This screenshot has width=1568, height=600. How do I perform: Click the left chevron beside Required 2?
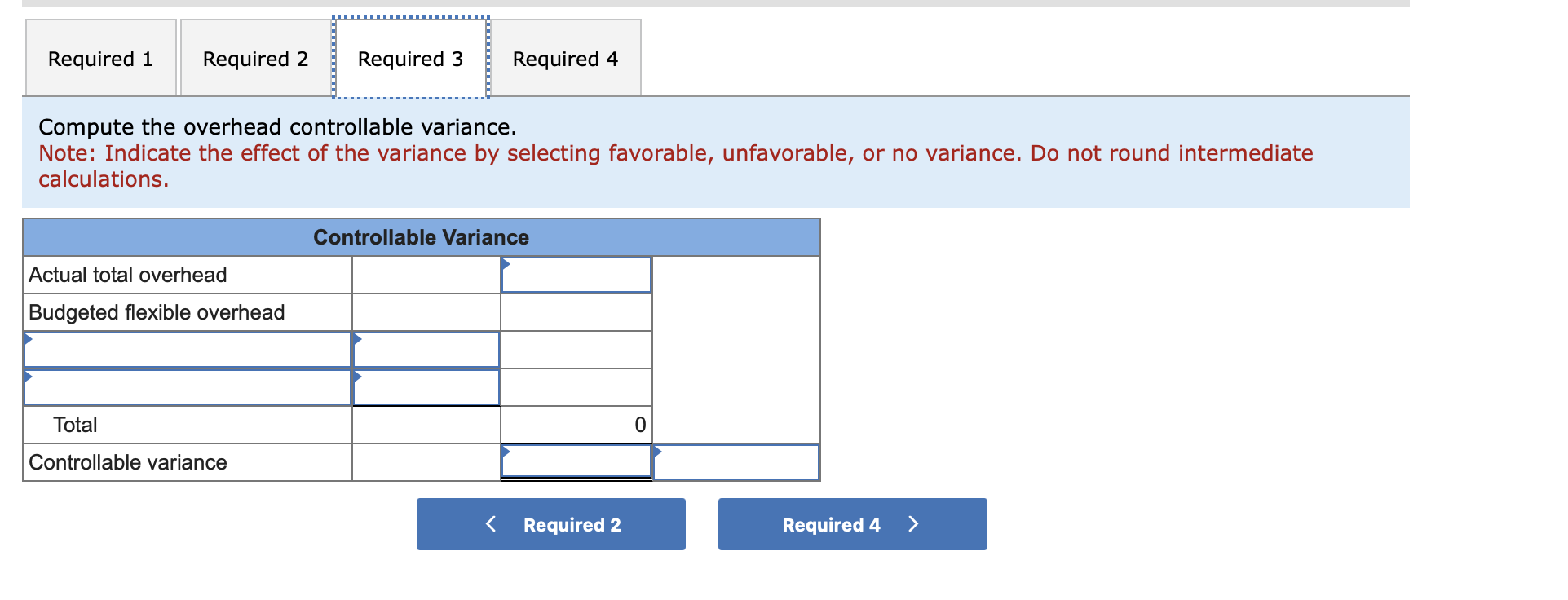coord(490,524)
